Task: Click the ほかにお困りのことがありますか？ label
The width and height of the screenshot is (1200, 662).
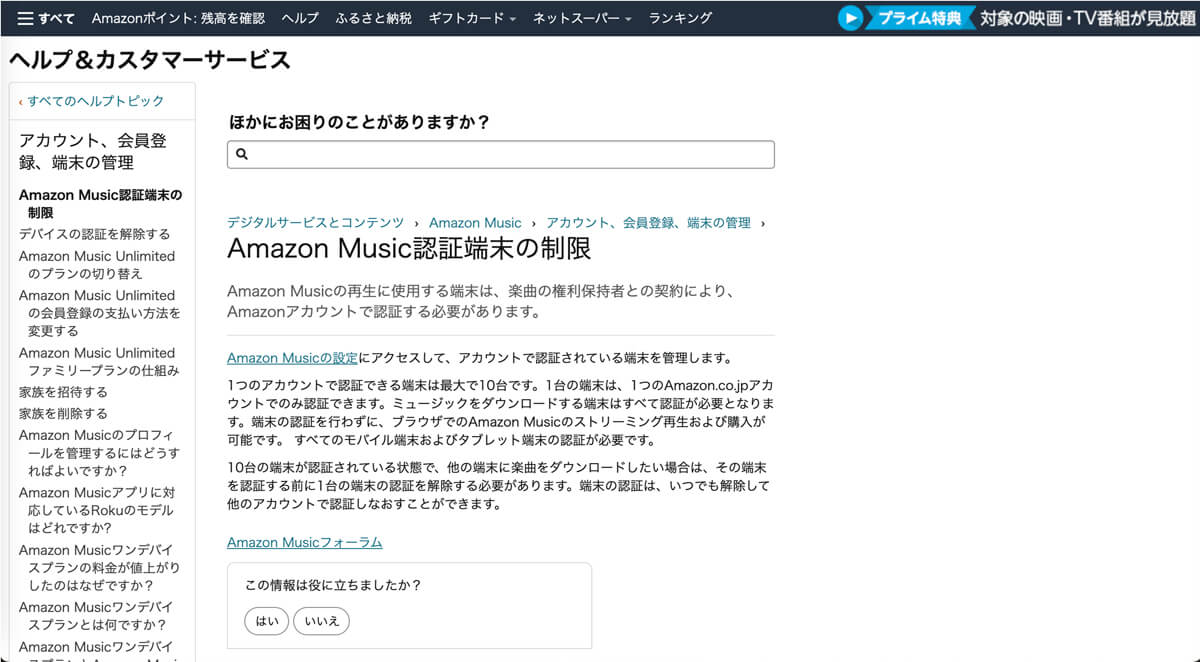Action: pyautogui.click(x=359, y=122)
